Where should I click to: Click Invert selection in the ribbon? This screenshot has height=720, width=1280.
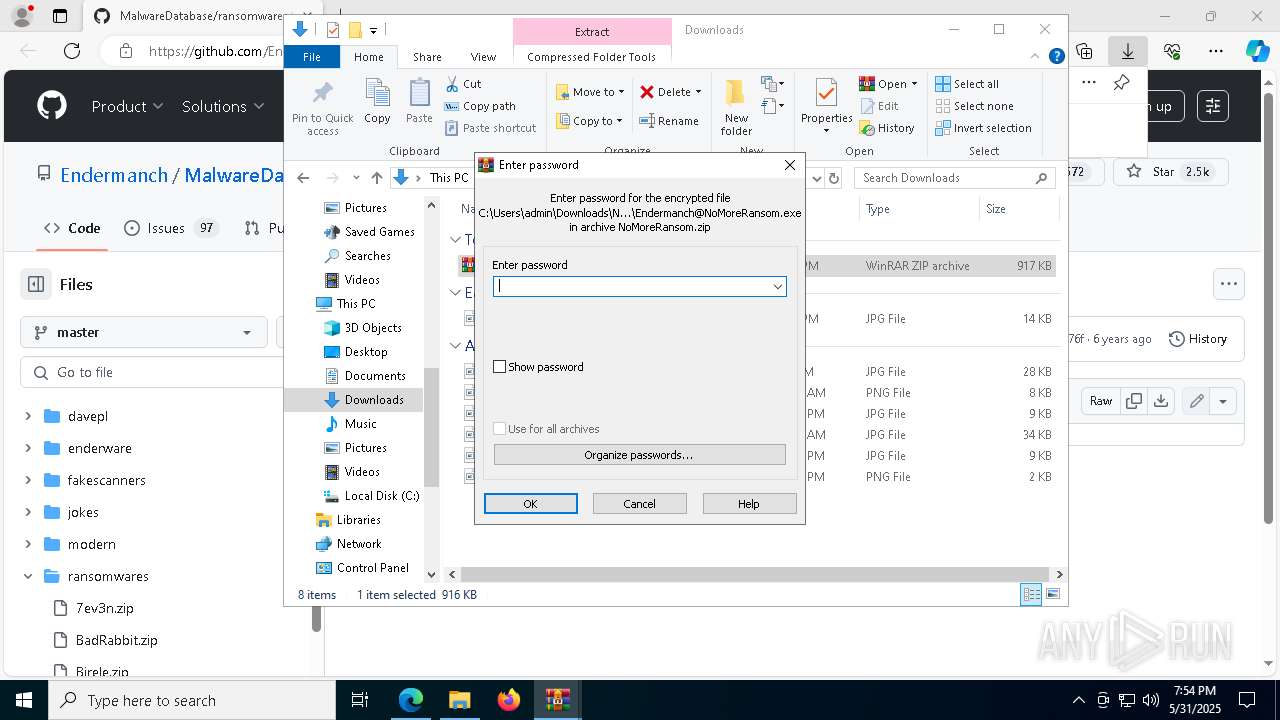click(x=983, y=128)
